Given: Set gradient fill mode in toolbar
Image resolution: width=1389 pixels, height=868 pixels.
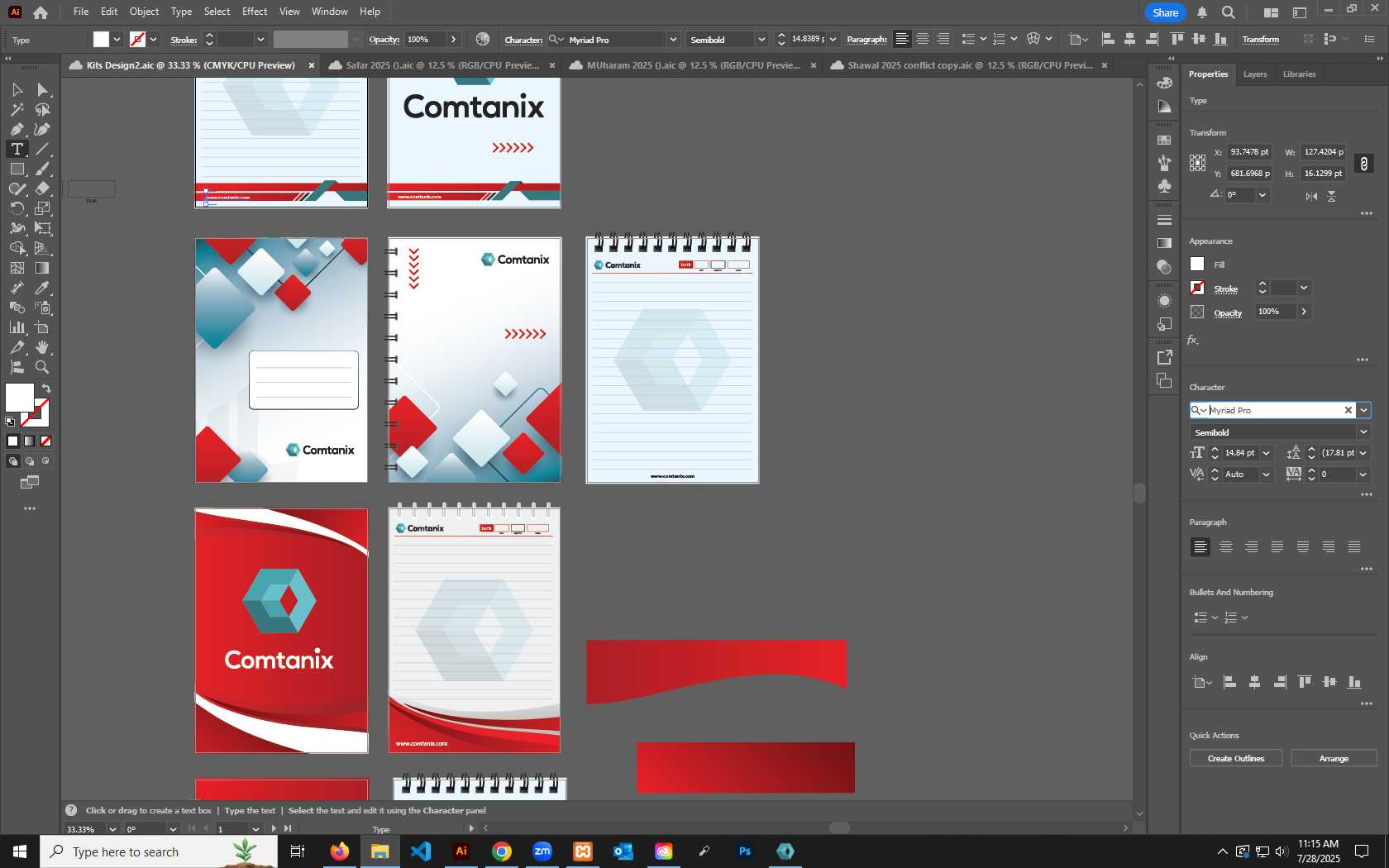Looking at the screenshot, I should pos(29,441).
